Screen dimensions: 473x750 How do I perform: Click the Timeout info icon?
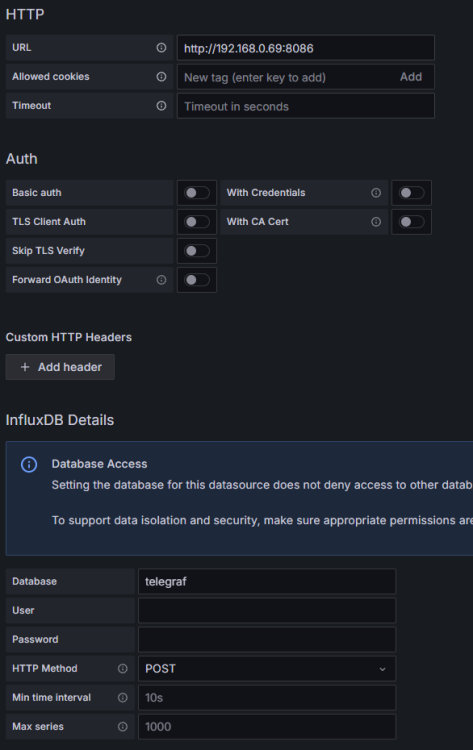[x=161, y=106]
